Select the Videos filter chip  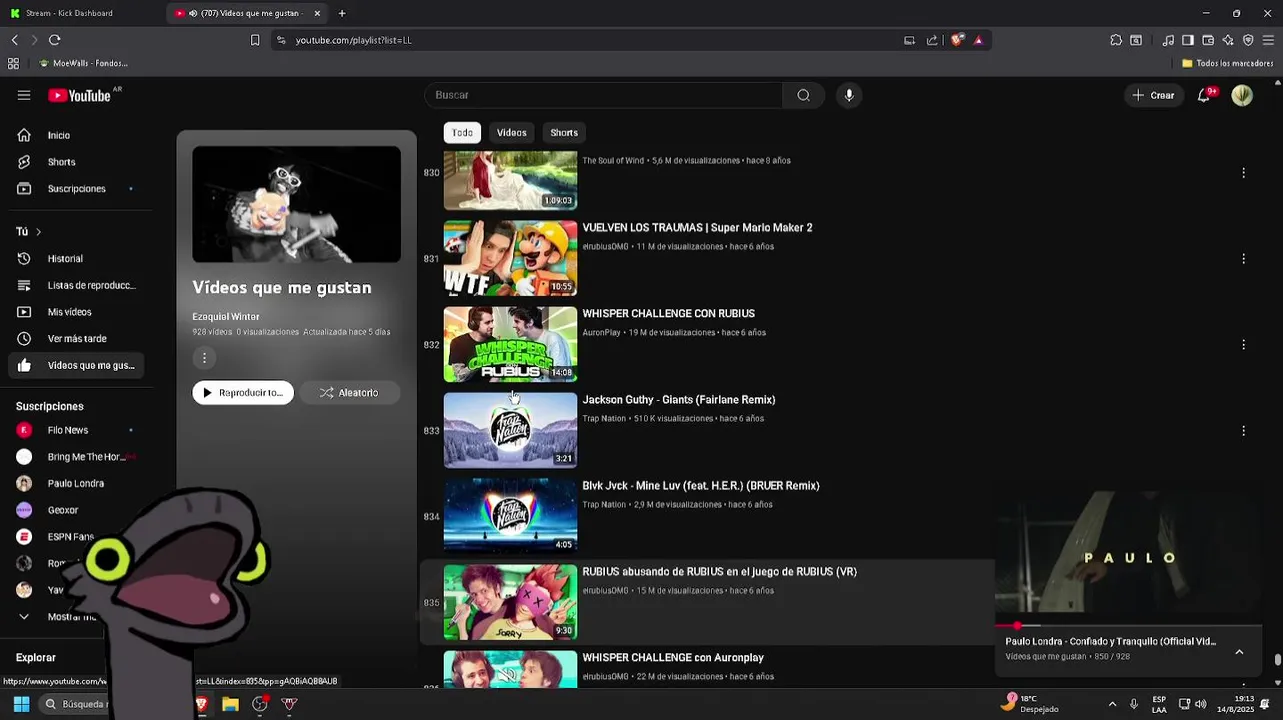pos(511,133)
